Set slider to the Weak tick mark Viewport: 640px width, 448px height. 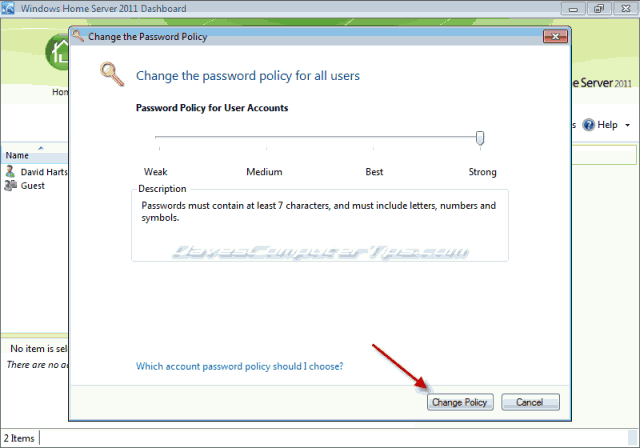[x=159, y=148]
